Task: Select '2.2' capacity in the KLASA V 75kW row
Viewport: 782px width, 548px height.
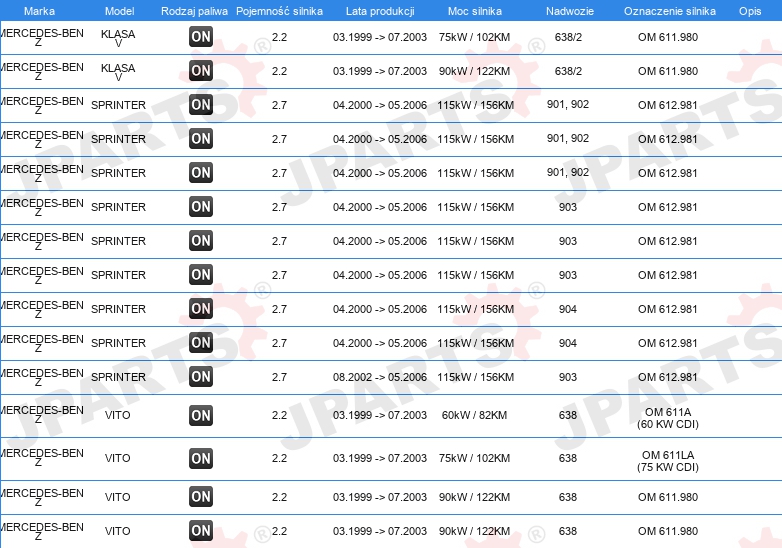Action: click(279, 37)
